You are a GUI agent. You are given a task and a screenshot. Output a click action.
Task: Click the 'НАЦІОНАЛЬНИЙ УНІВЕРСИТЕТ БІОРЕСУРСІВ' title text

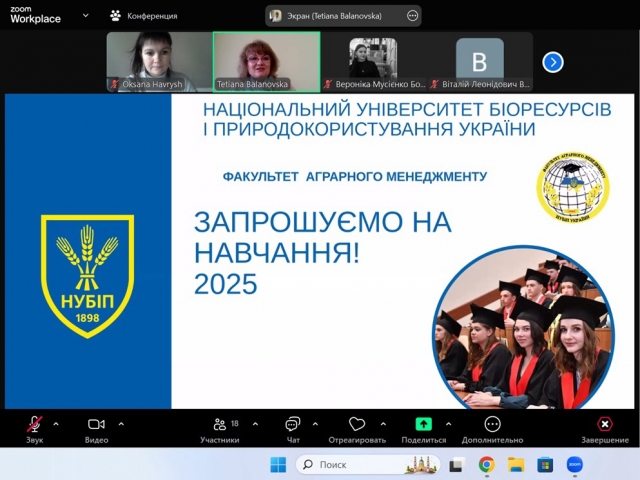[407, 109]
